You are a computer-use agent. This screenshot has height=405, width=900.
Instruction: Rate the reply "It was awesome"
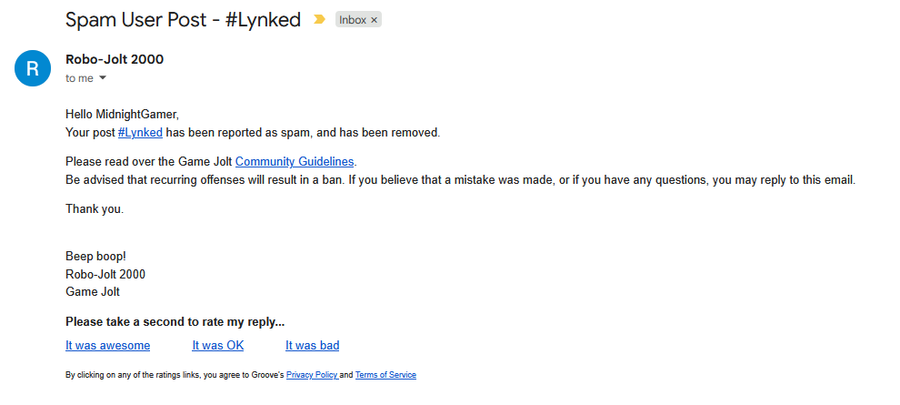click(x=108, y=346)
